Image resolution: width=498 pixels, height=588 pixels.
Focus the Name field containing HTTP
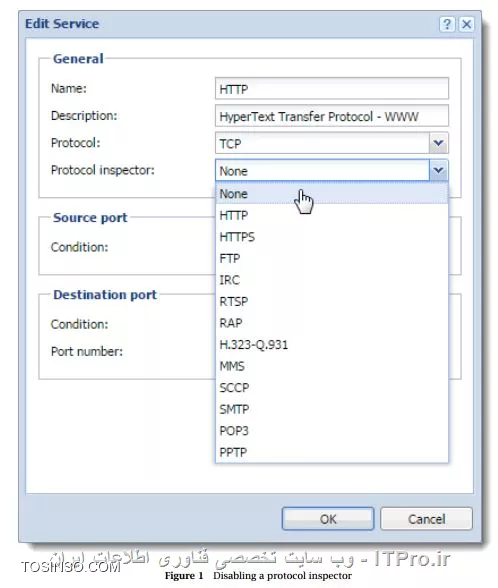pos(332,89)
